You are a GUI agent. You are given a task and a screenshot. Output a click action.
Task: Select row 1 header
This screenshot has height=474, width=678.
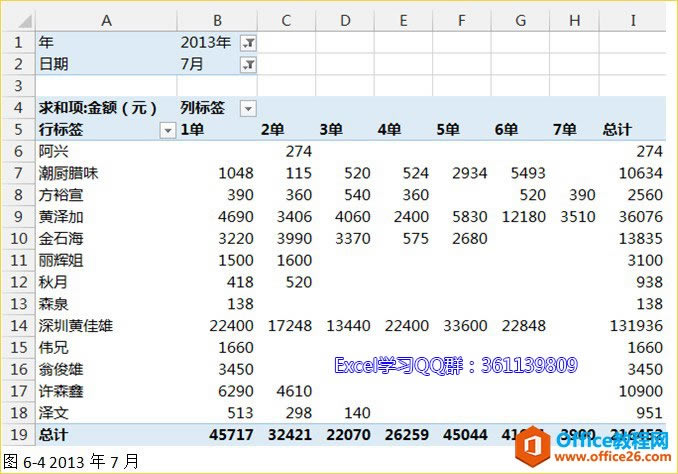pyautogui.click(x=19, y=42)
